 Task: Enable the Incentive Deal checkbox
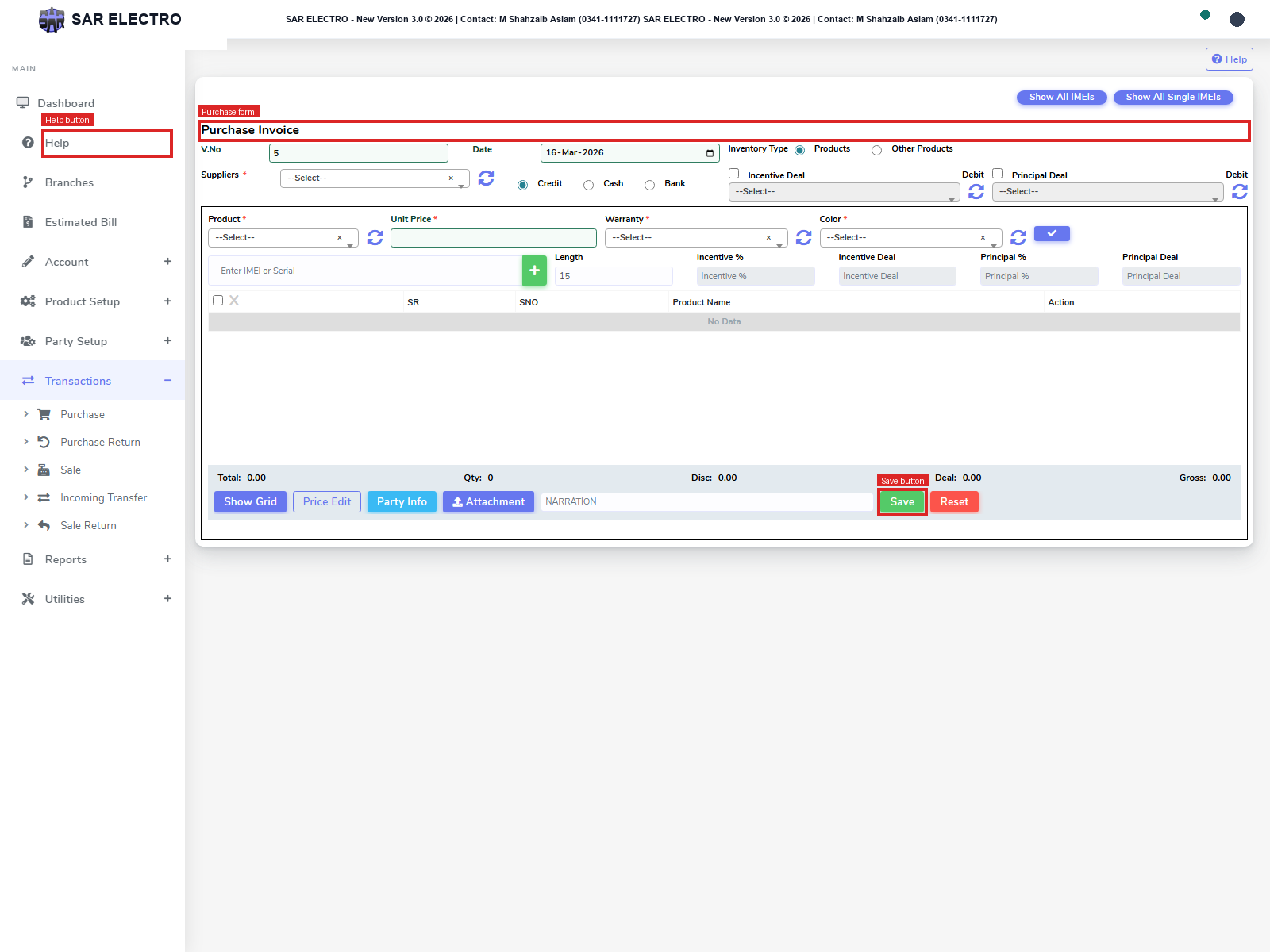pyautogui.click(x=734, y=174)
